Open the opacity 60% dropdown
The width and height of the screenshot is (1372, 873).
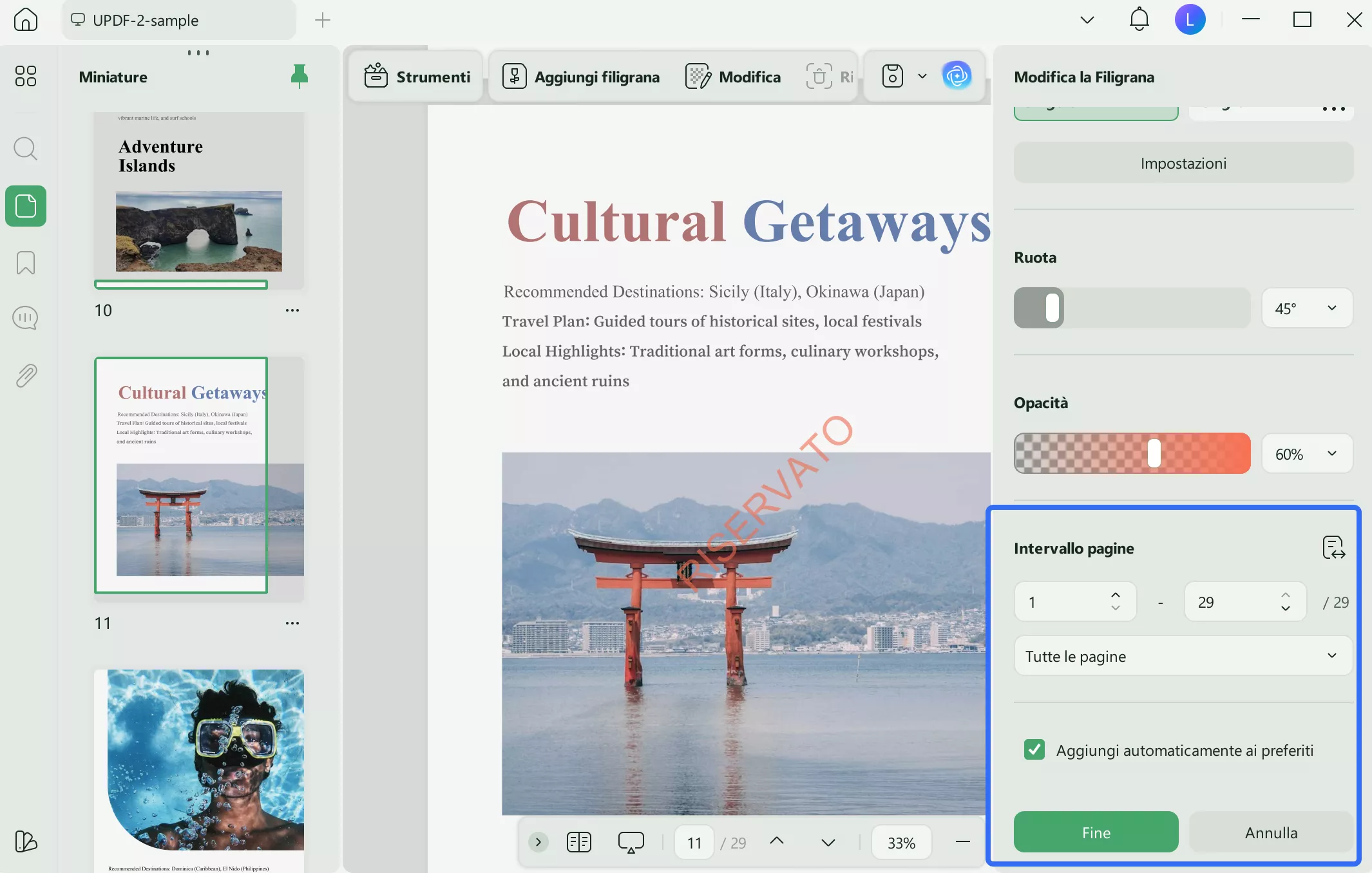point(1306,454)
